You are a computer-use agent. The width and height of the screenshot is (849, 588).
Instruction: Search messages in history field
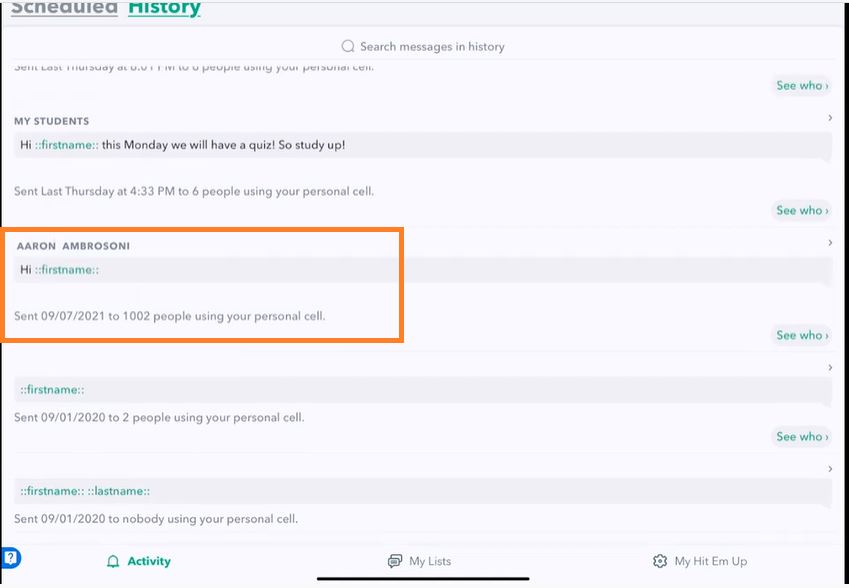[422, 47]
